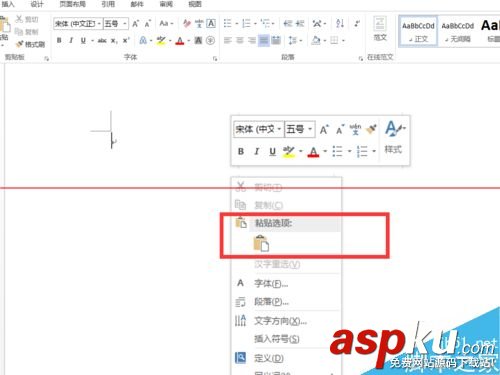Switch to the 设计 ribbon tab
This screenshot has width=500, height=375.
click(37, 4)
